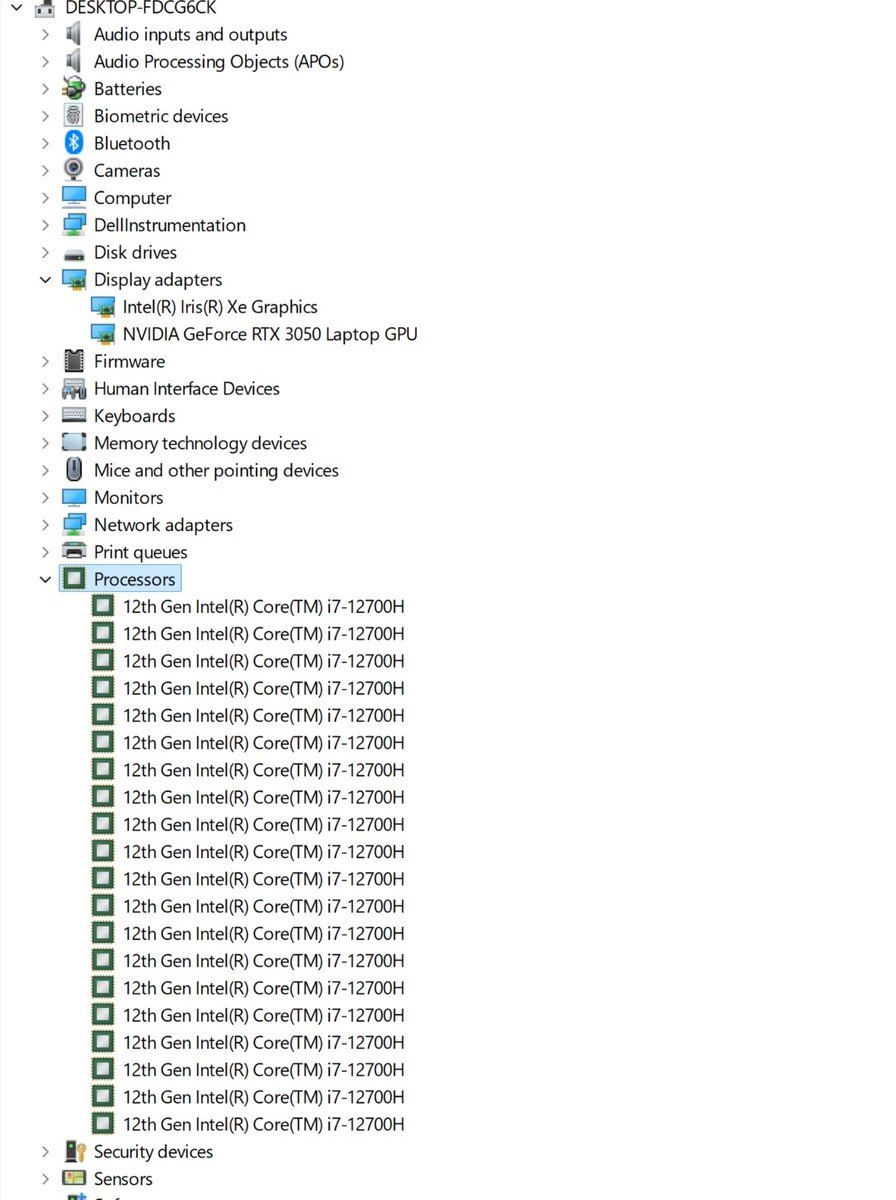Select the Disk drives label
896x1200 pixels.
(x=135, y=253)
